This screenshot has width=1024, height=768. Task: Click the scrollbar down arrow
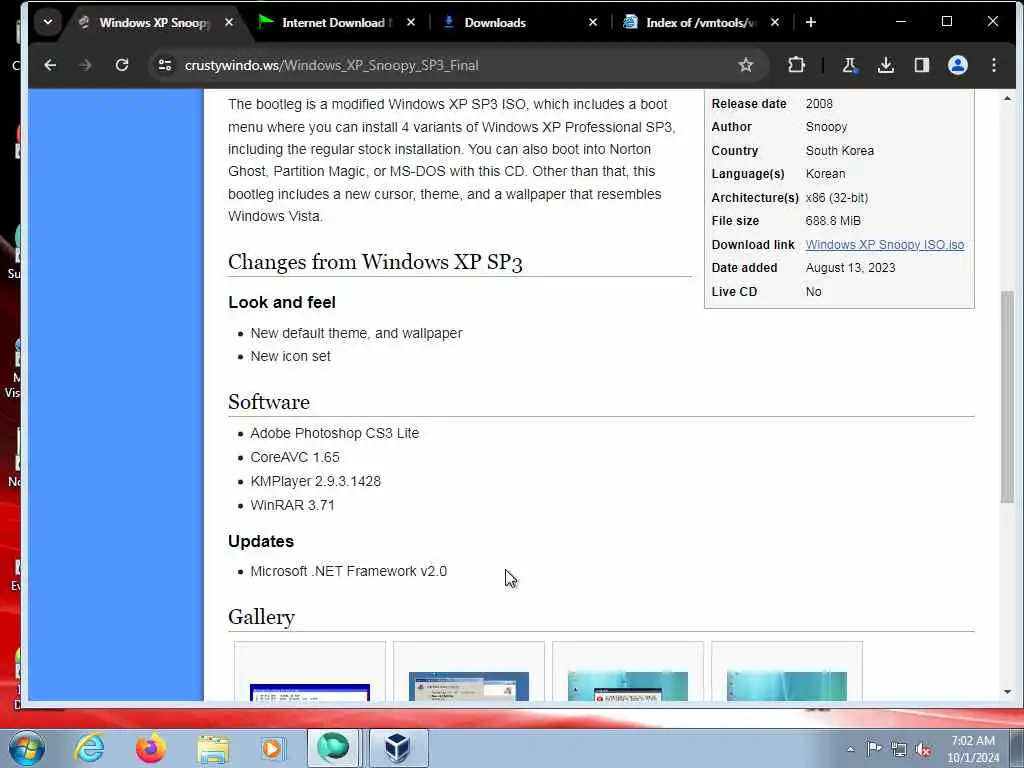(1007, 692)
